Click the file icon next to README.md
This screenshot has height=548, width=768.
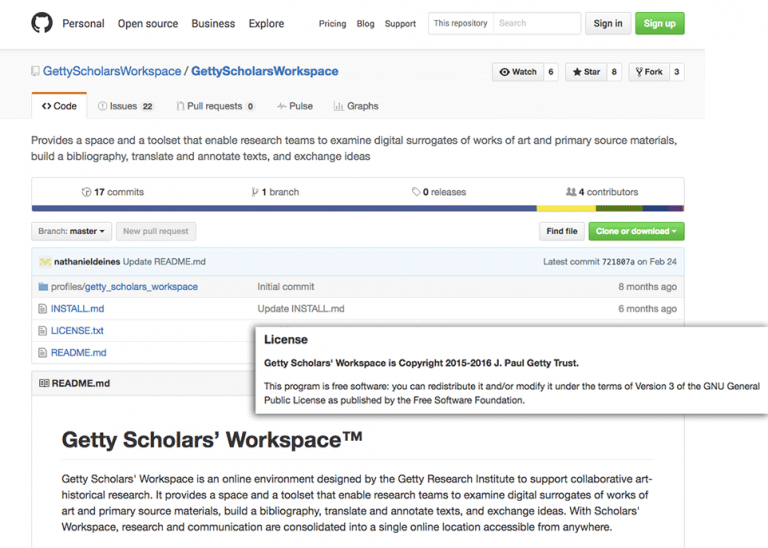(x=43, y=353)
